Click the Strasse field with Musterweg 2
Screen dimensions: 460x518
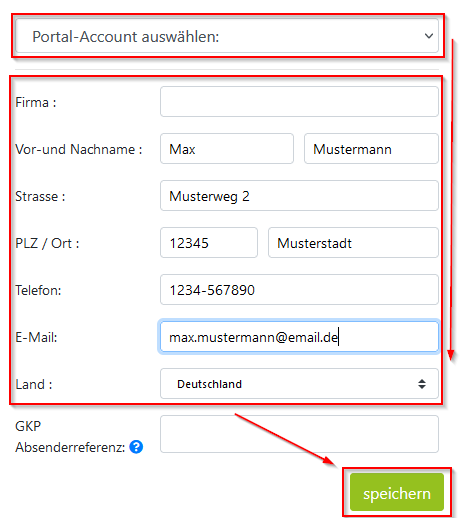[299, 196]
